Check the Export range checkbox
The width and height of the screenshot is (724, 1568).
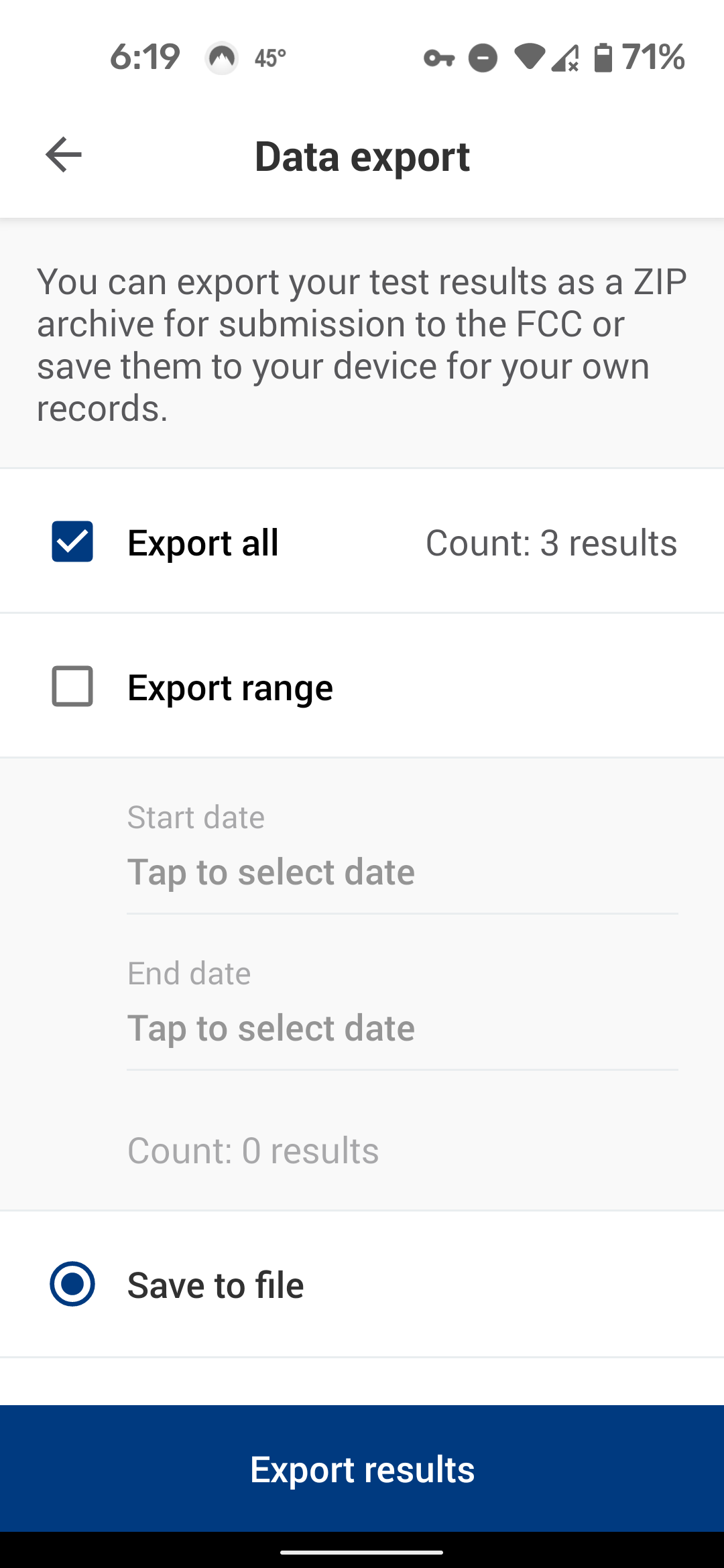tap(72, 686)
